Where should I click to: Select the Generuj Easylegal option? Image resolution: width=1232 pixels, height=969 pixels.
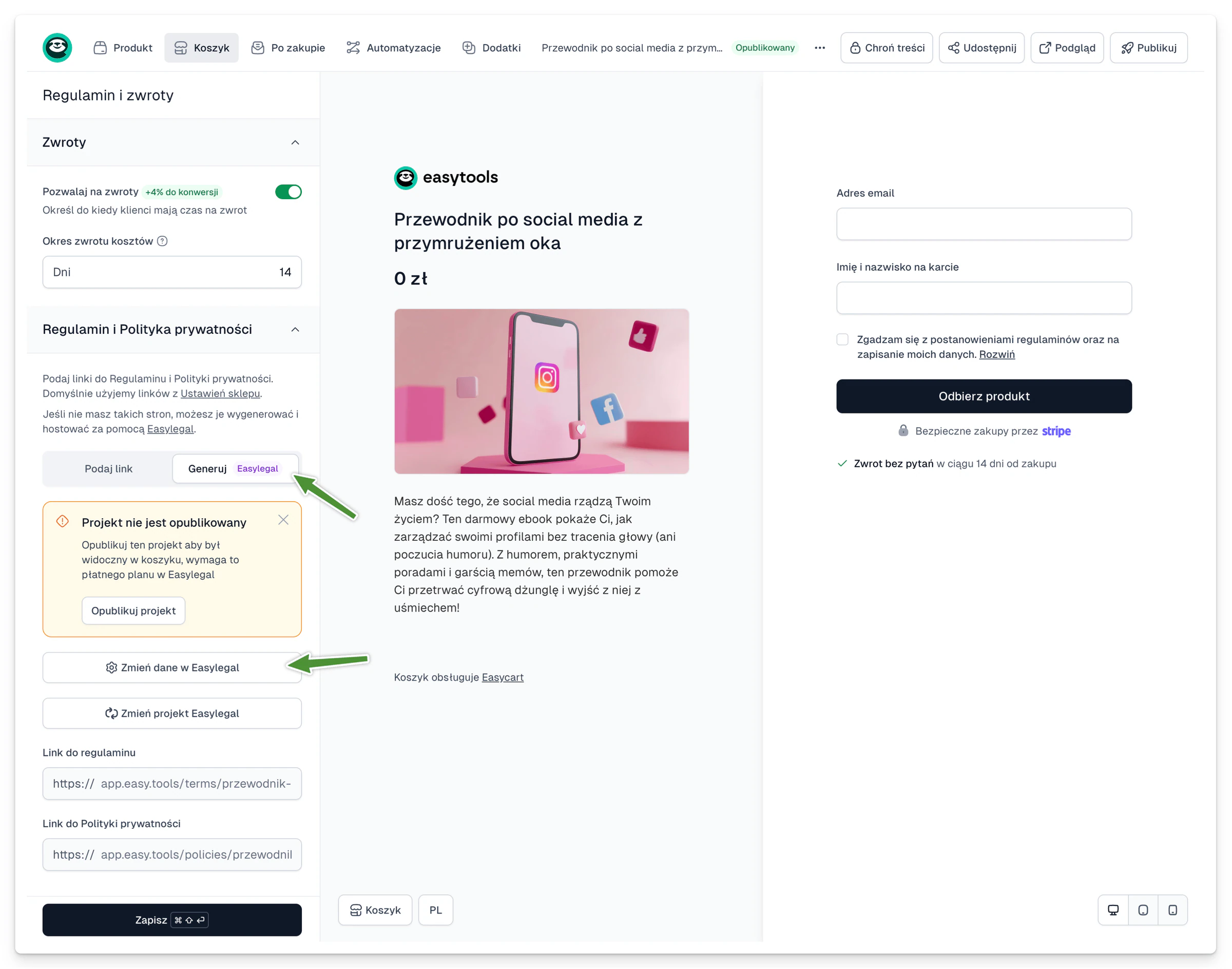pos(235,469)
